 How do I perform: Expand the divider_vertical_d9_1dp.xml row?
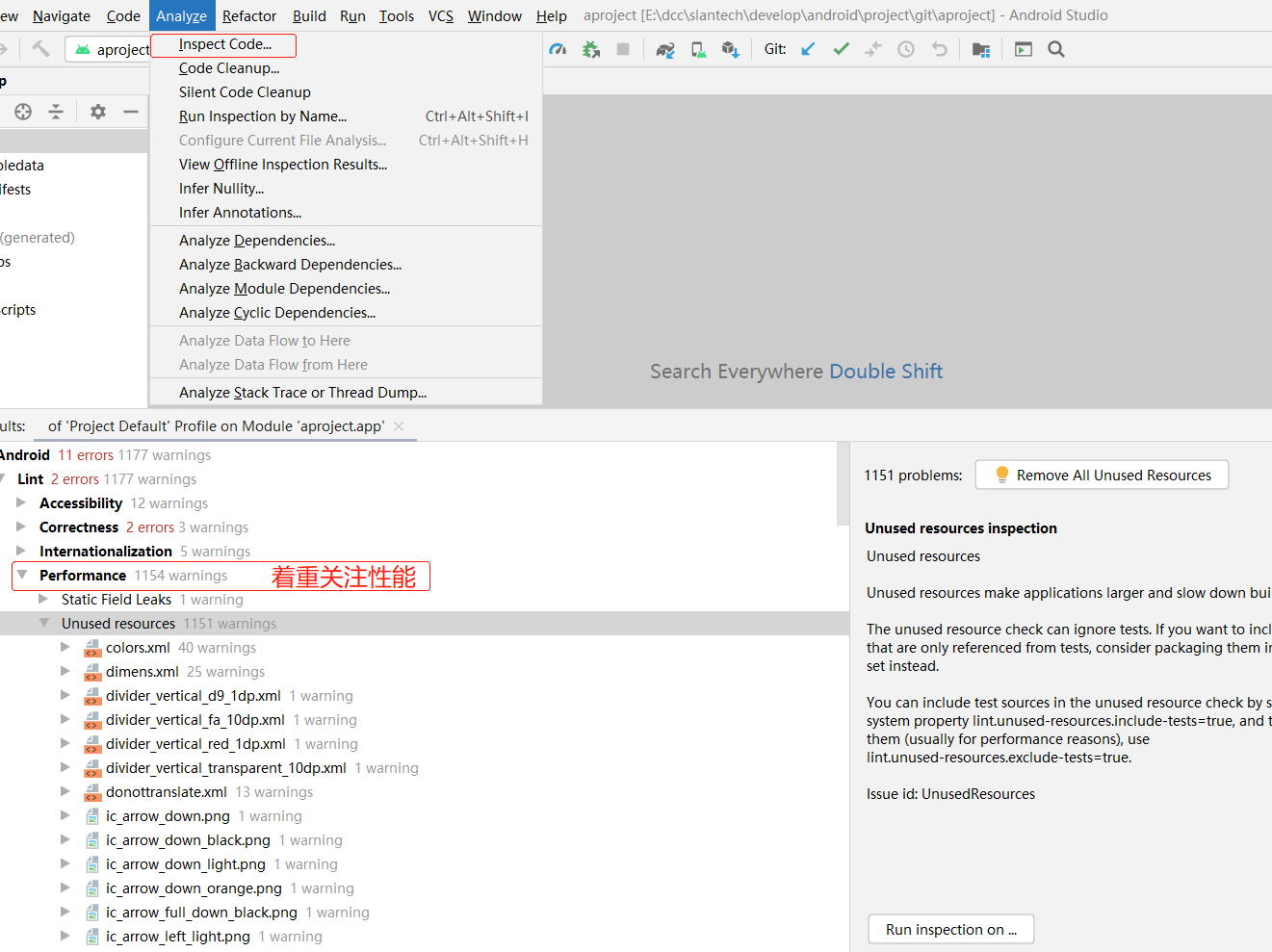click(65, 695)
